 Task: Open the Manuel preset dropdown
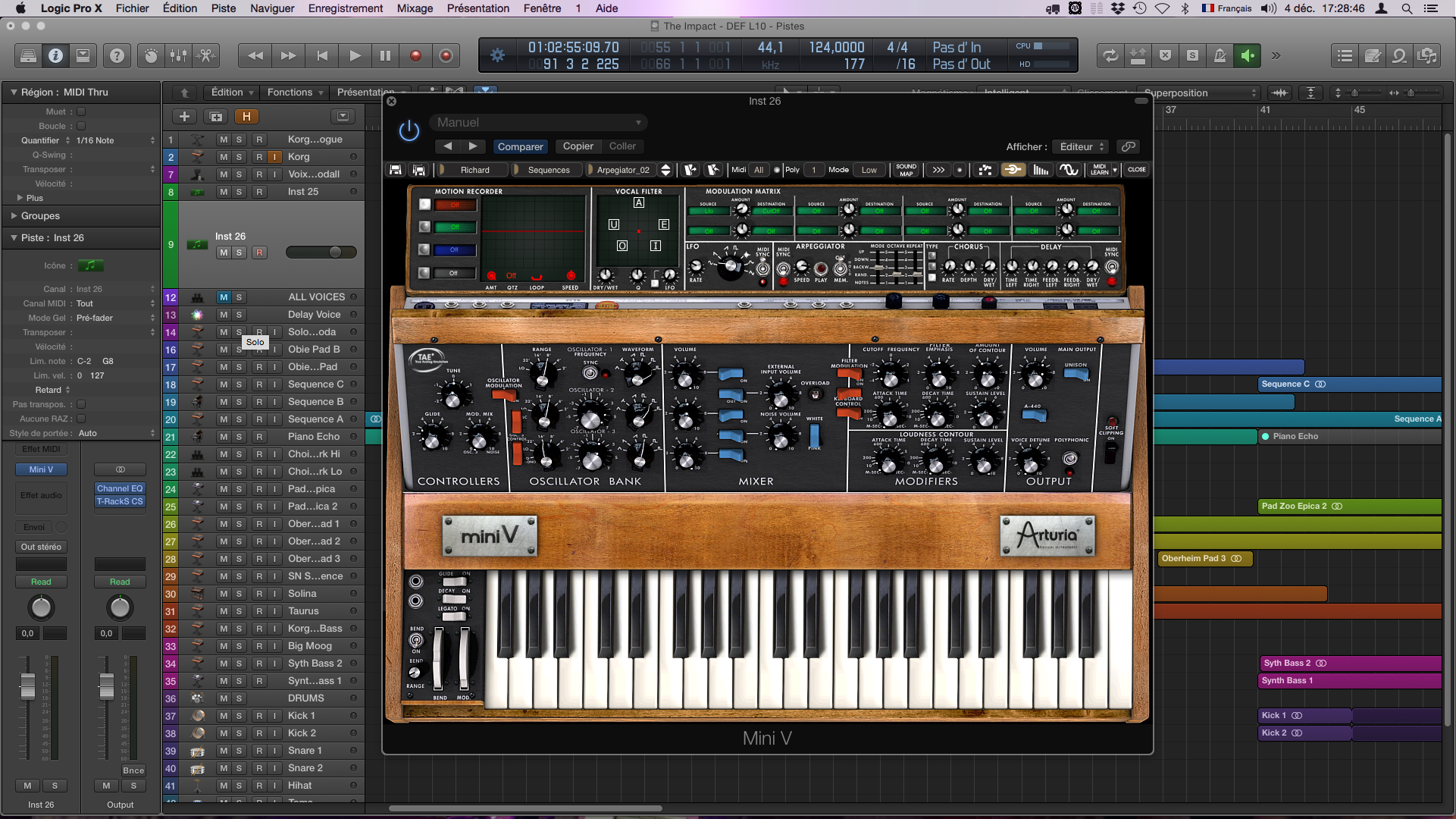(x=538, y=122)
